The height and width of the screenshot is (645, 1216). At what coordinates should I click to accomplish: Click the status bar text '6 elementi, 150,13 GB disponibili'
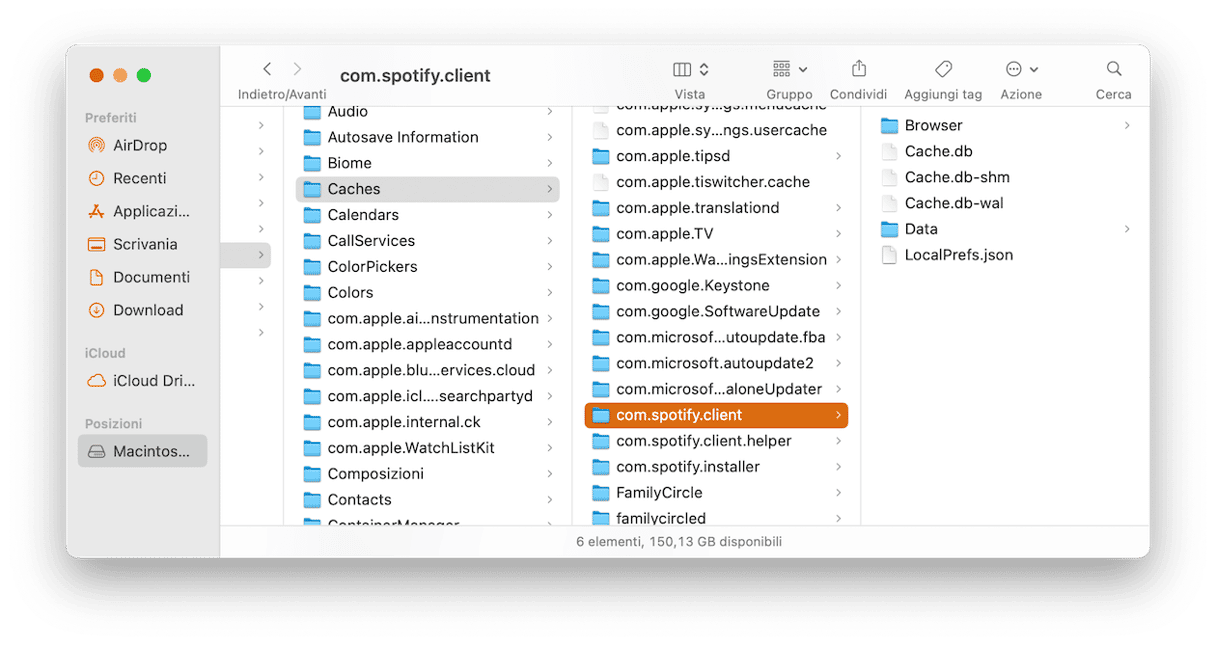click(679, 541)
